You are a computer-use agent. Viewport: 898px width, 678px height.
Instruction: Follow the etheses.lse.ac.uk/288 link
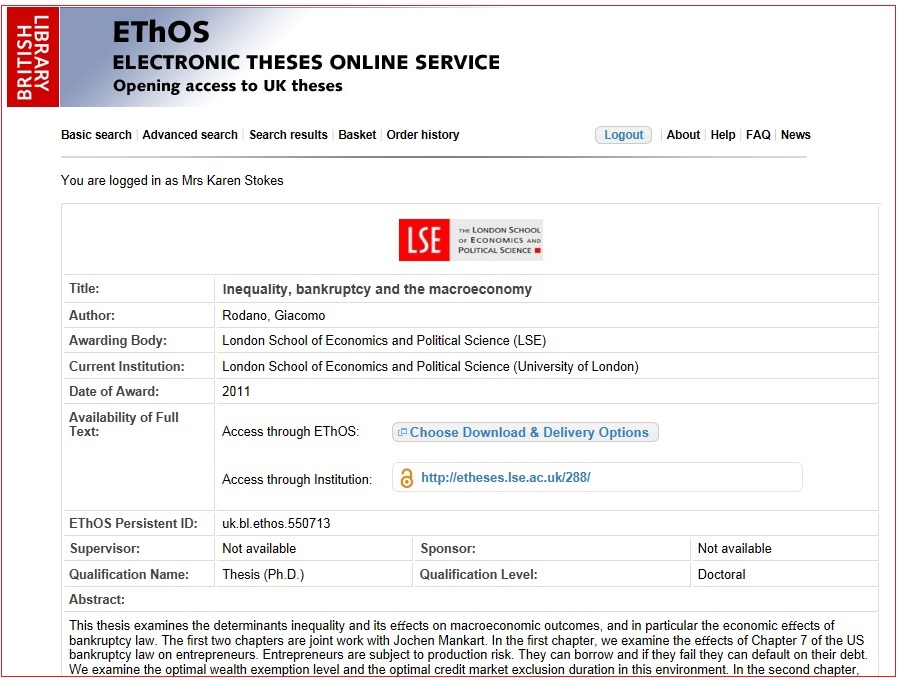pyautogui.click(x=505, y=478)
